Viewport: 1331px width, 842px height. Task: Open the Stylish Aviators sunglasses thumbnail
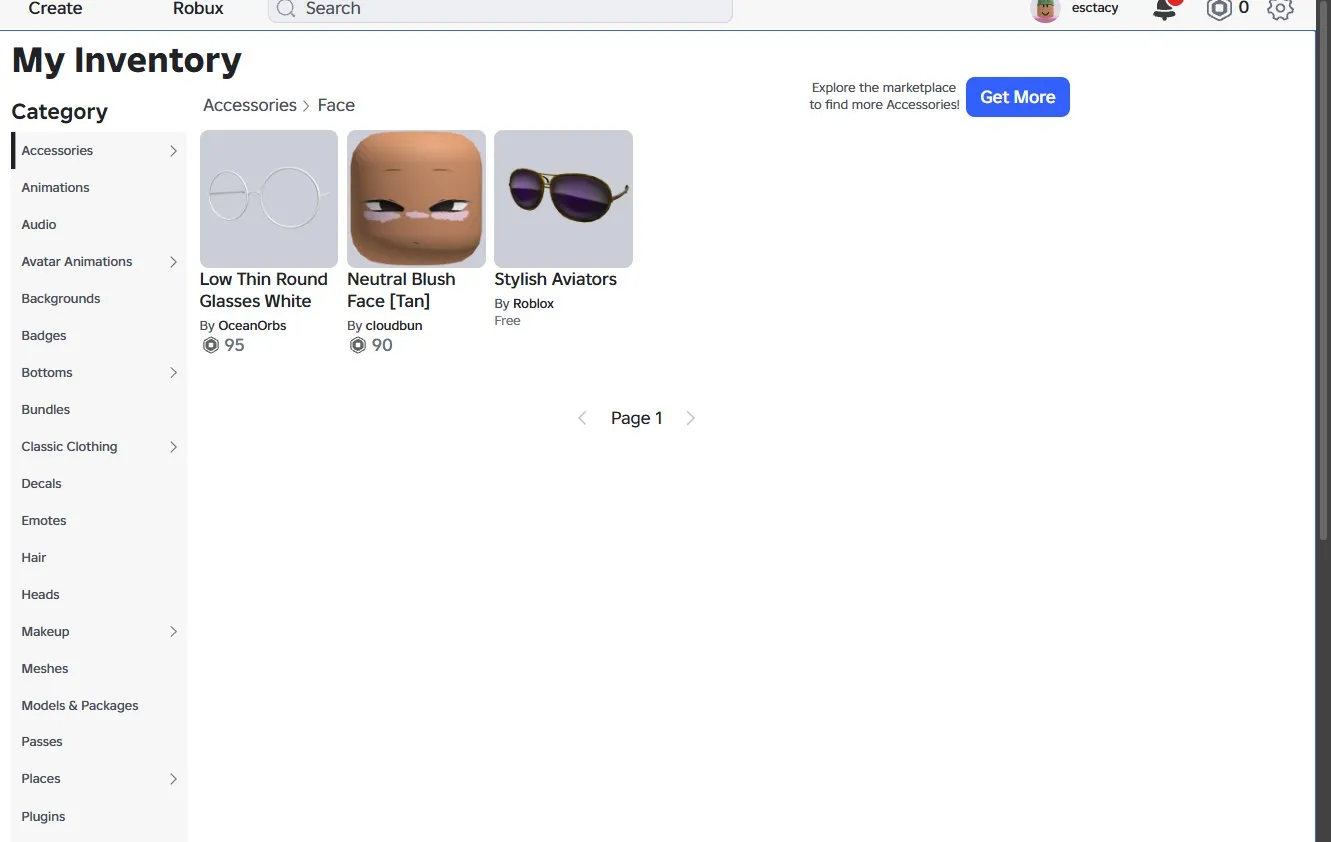(x=563, y=199)
